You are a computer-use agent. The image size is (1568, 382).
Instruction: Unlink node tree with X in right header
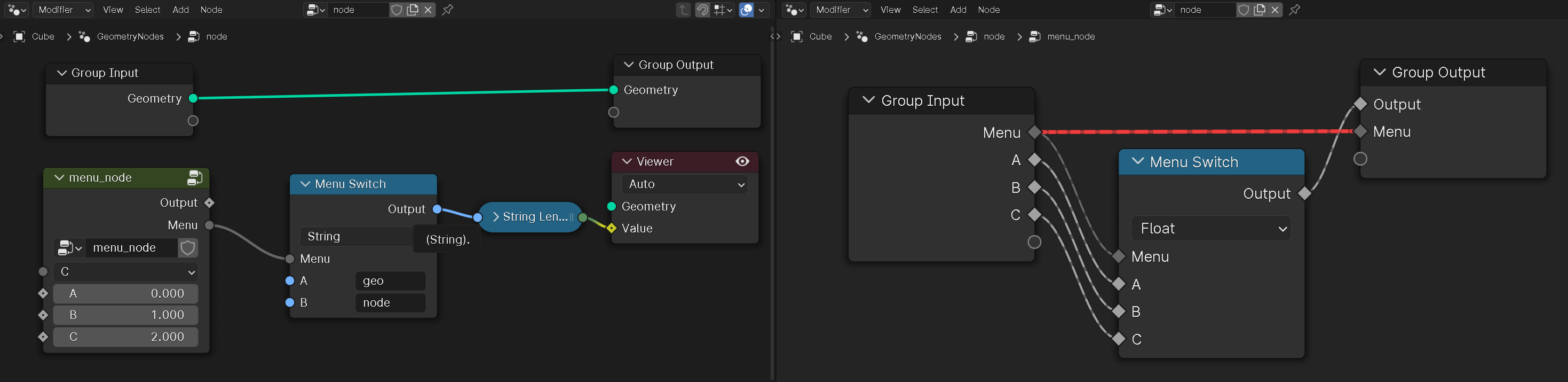point(1275,10)
